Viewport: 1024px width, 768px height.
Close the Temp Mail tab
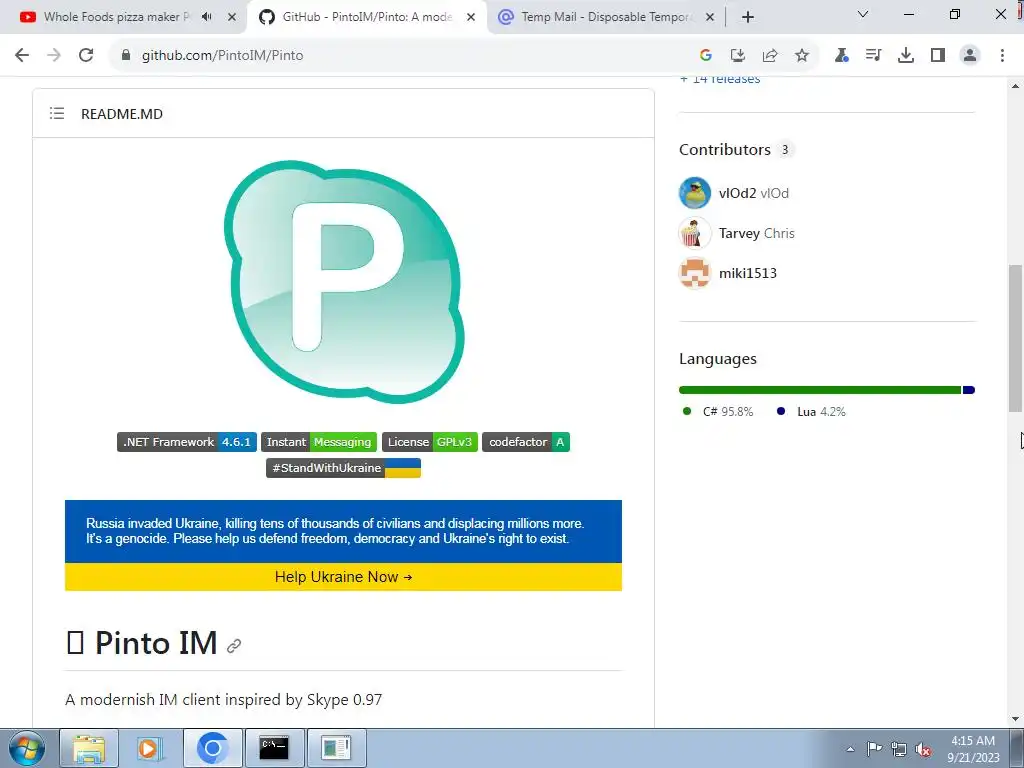pyautogui.click(x=710, y=17)
